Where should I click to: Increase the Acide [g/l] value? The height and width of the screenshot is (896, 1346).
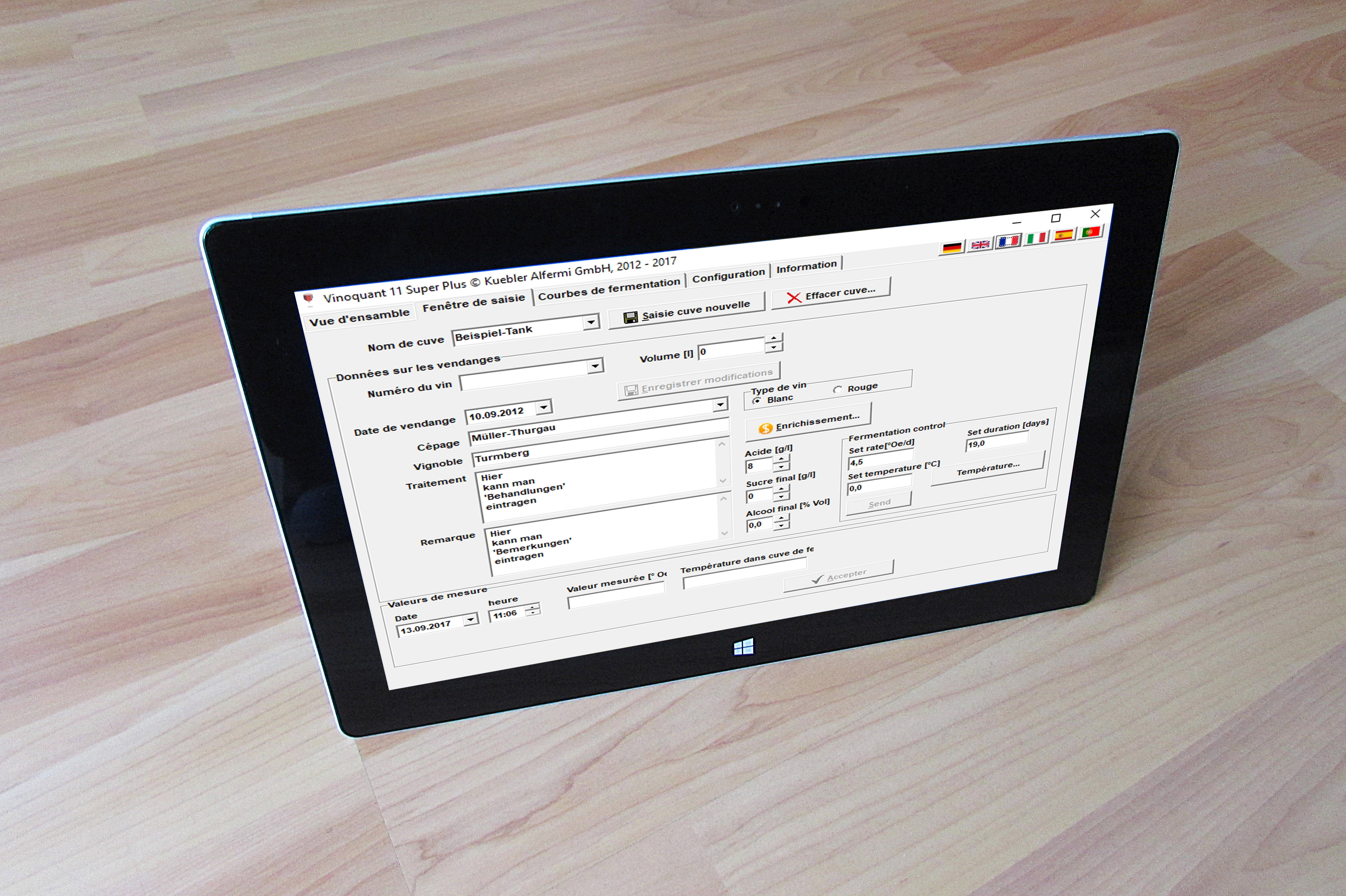(781, 458)
